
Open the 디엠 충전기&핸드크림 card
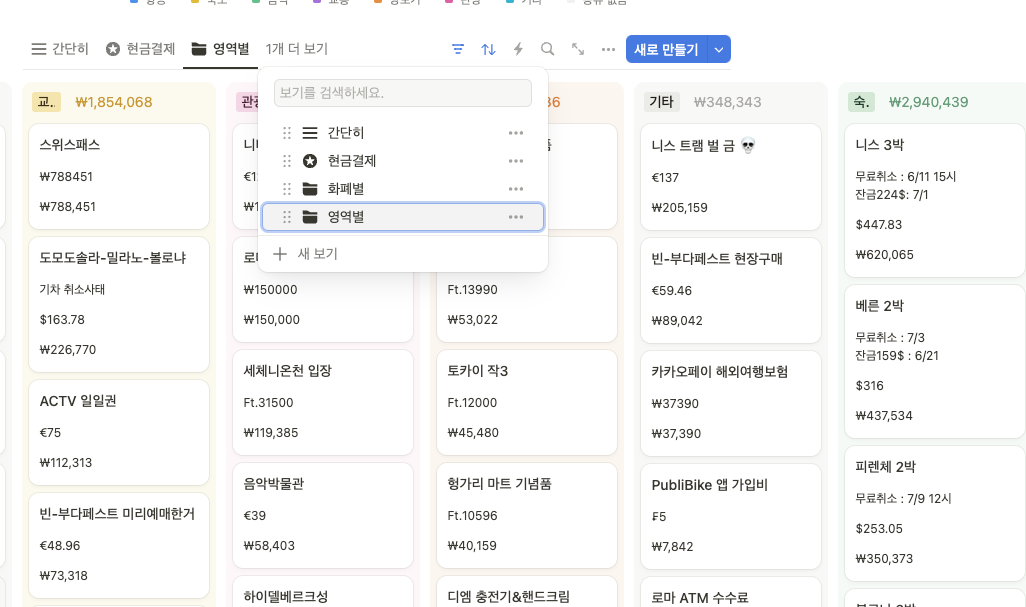pyautogui.click(x=527, y=592)
